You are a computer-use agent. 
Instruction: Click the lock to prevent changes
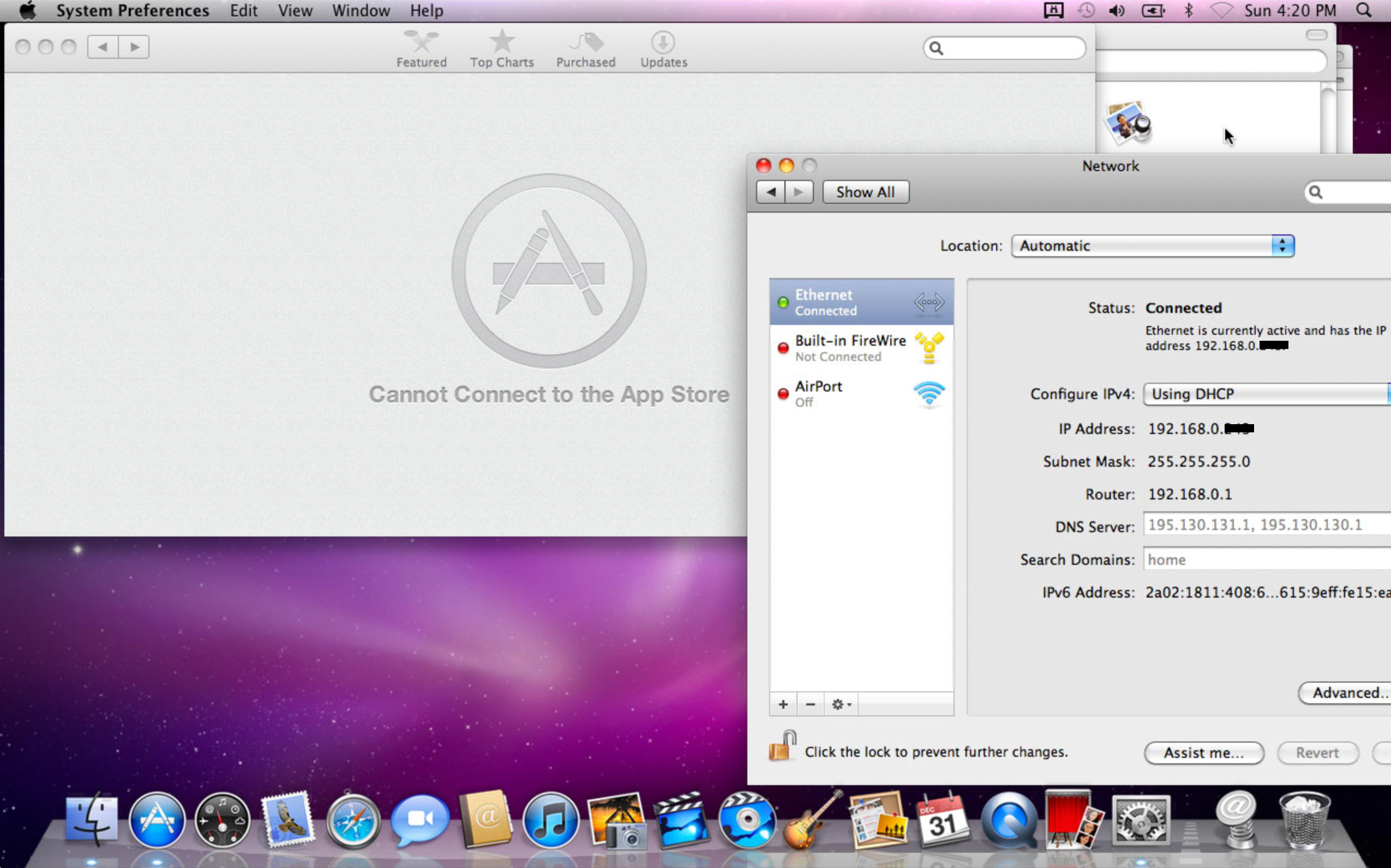pyautogui.click(x=782, y=747)
